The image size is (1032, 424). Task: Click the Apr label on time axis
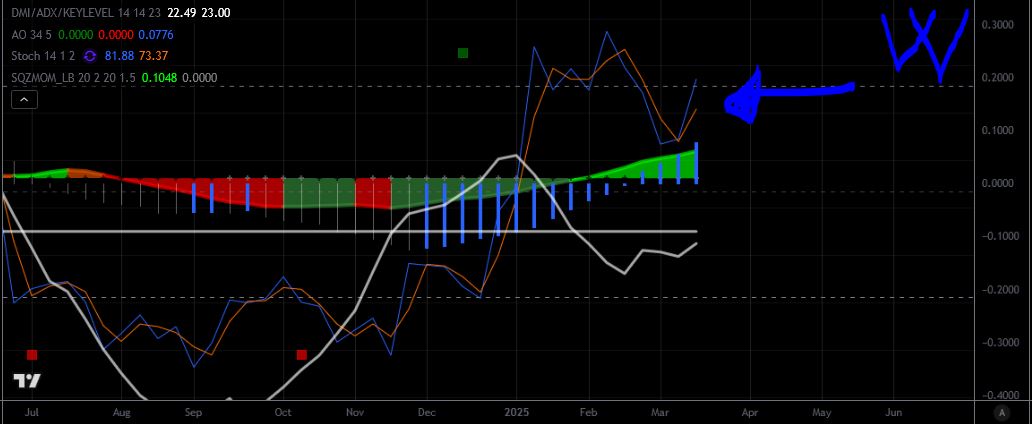click(x=750, y=412)
